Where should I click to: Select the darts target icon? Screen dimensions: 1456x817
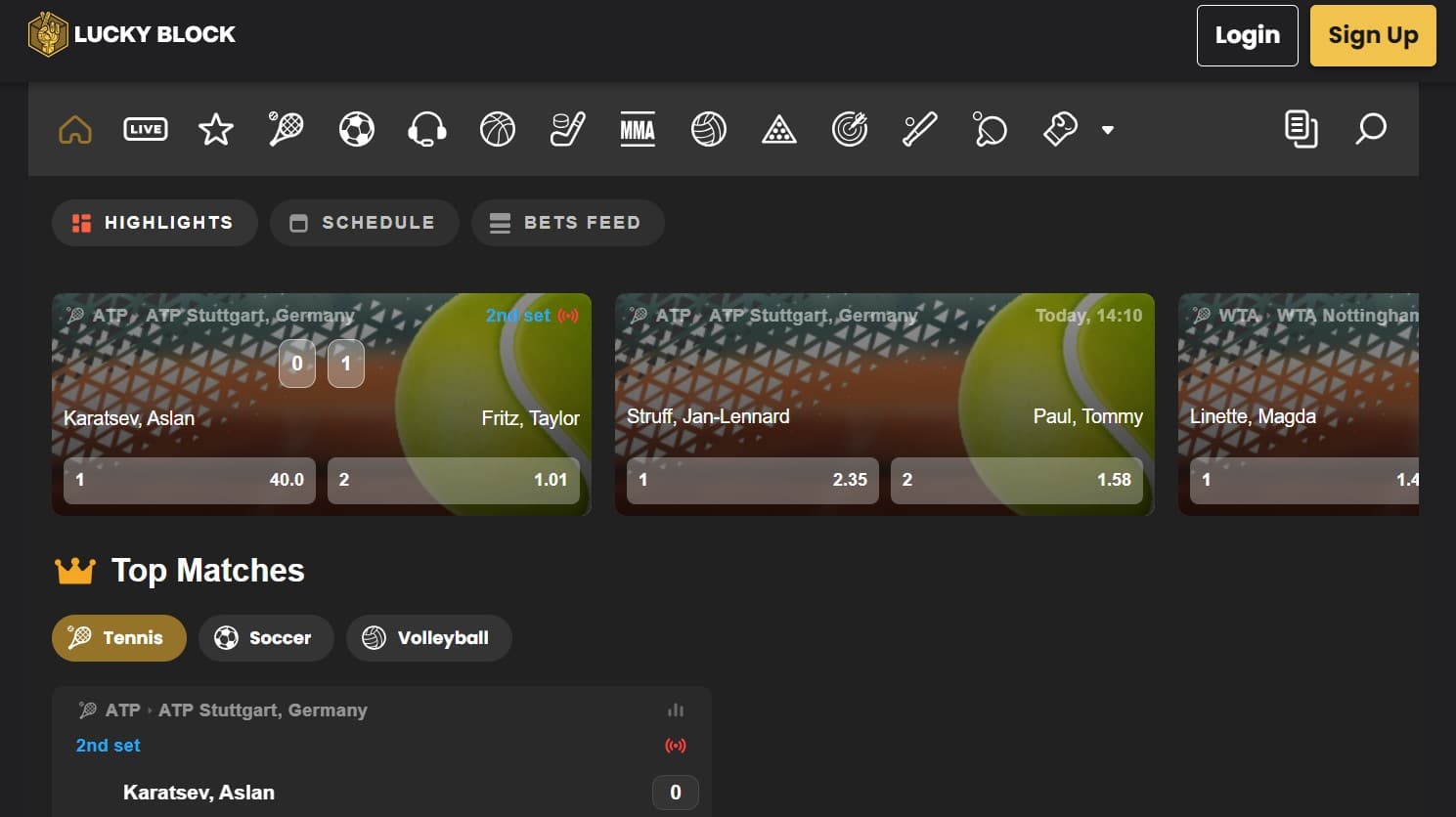click(850, 129)
